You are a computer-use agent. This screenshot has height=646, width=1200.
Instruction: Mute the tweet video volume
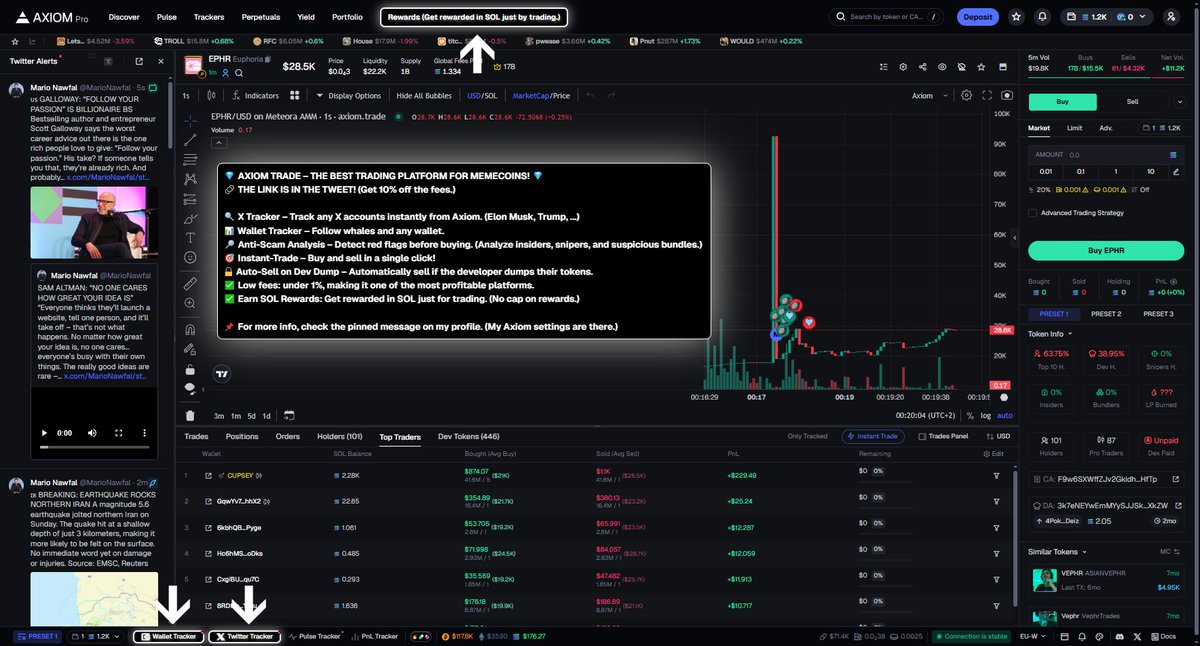[x=91, y=433]
